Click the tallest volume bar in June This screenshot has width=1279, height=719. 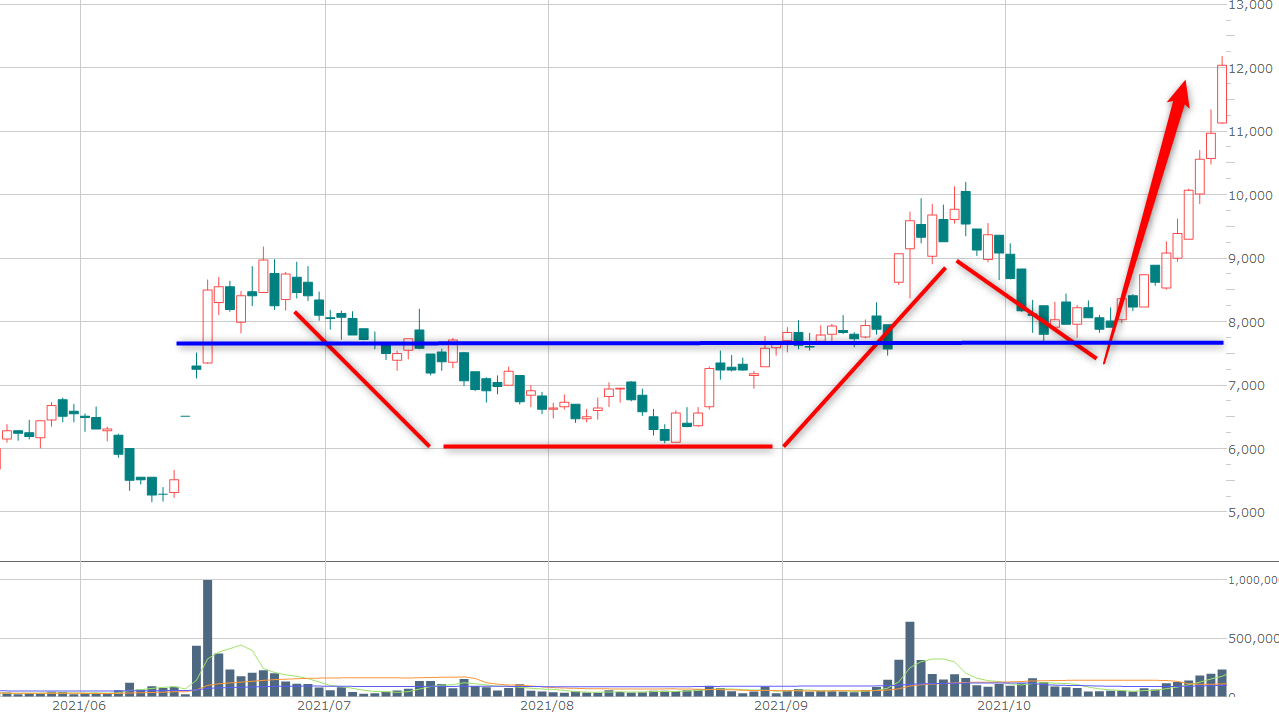click(x=208, y=637)
